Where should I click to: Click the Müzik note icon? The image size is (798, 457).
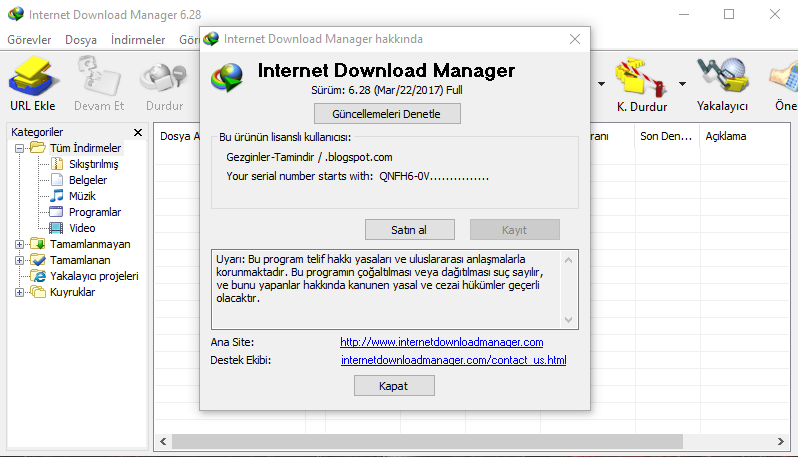coord(57,195)
